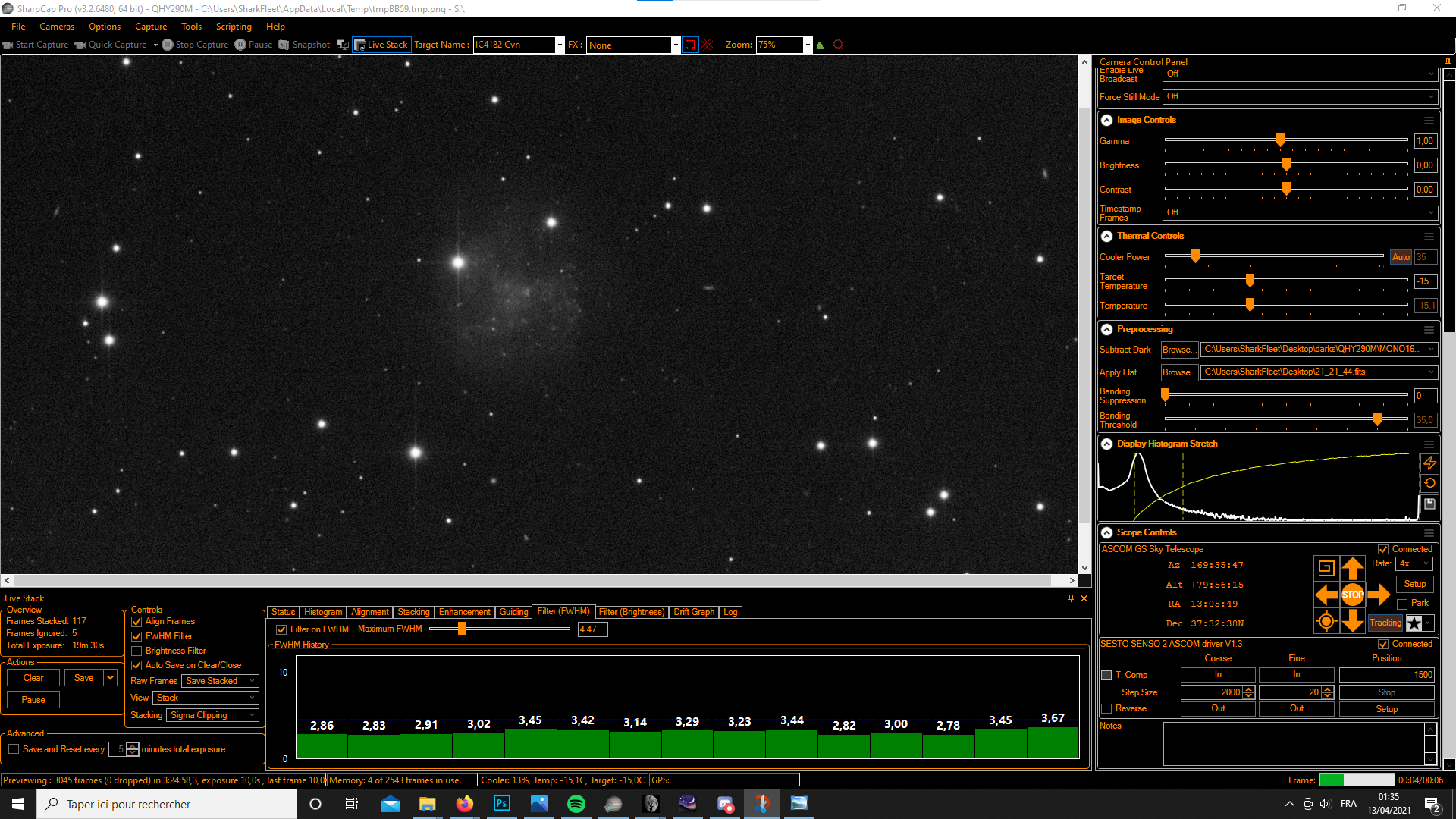Open Spotify from the Windows taskbar
Viewport: 1456px width, 819px height.
[576, 804]
